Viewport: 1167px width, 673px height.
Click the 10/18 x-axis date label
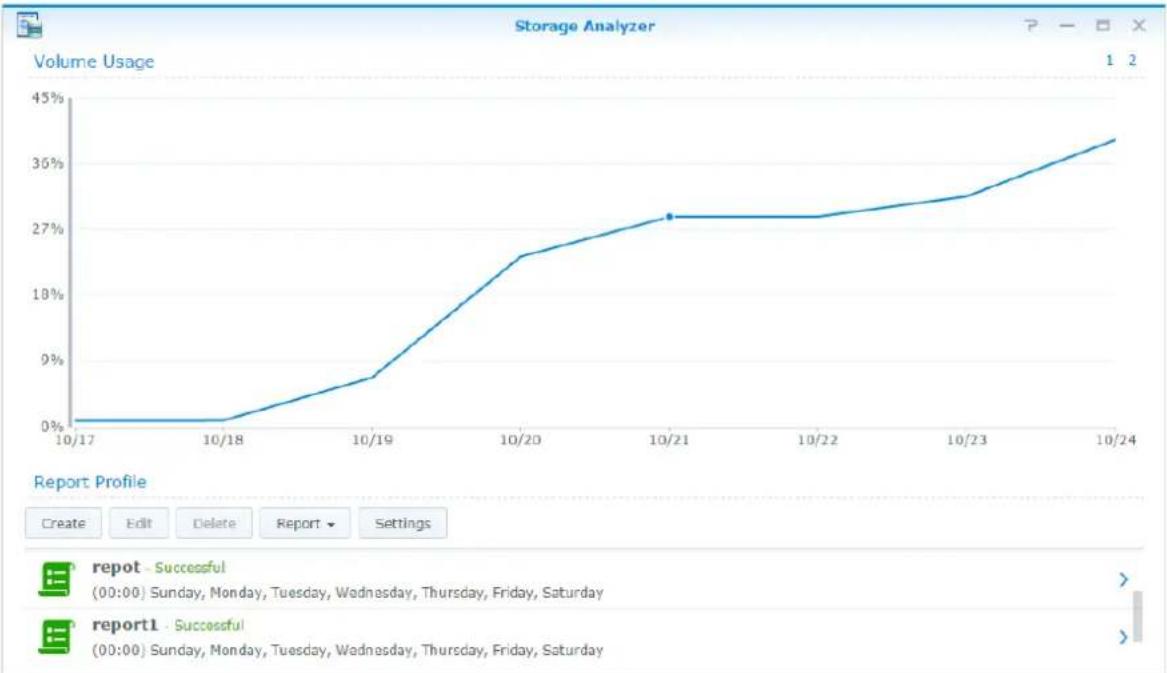tap(223, 440)
